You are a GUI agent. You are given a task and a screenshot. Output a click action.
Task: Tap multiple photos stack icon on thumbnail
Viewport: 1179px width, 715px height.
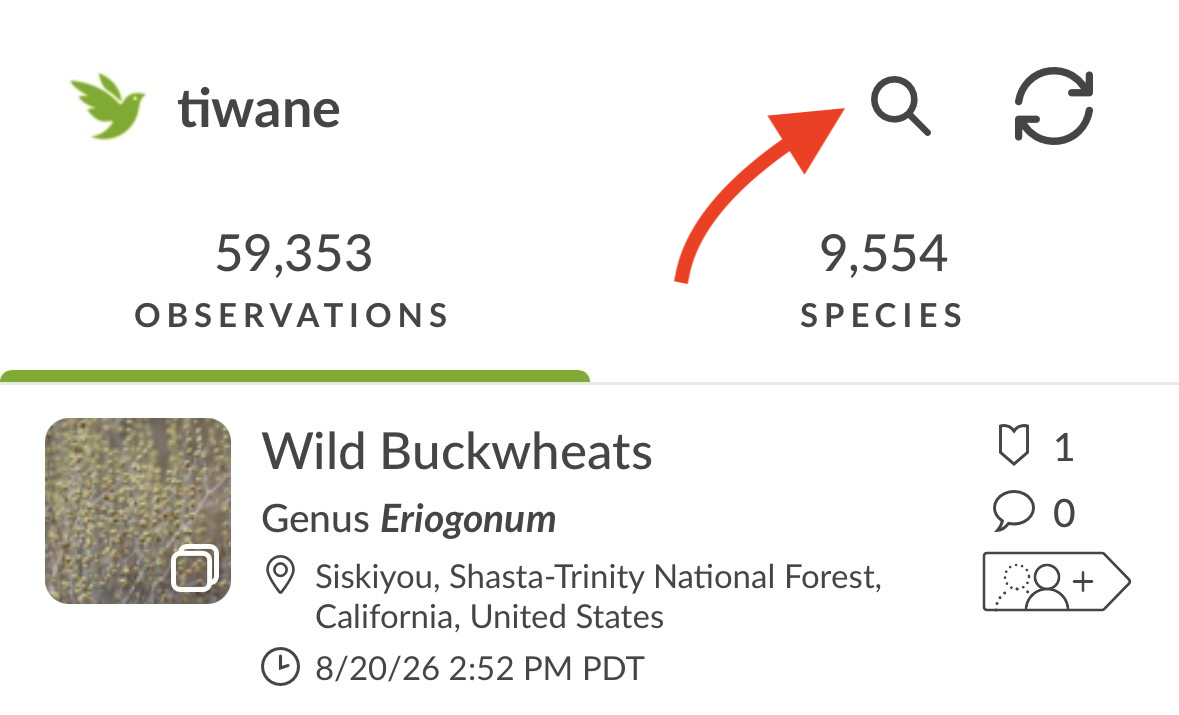195,568
